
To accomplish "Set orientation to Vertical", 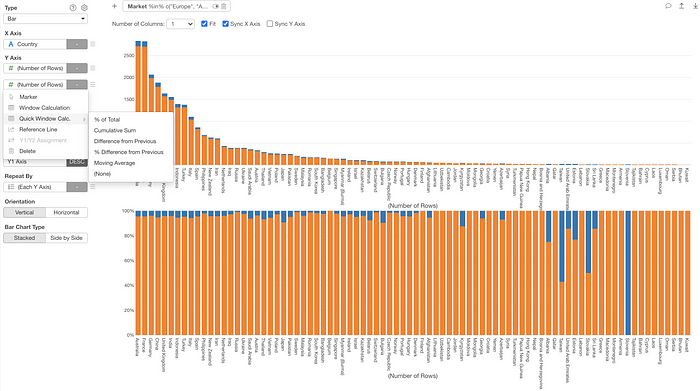I will (x=25, y=212).
